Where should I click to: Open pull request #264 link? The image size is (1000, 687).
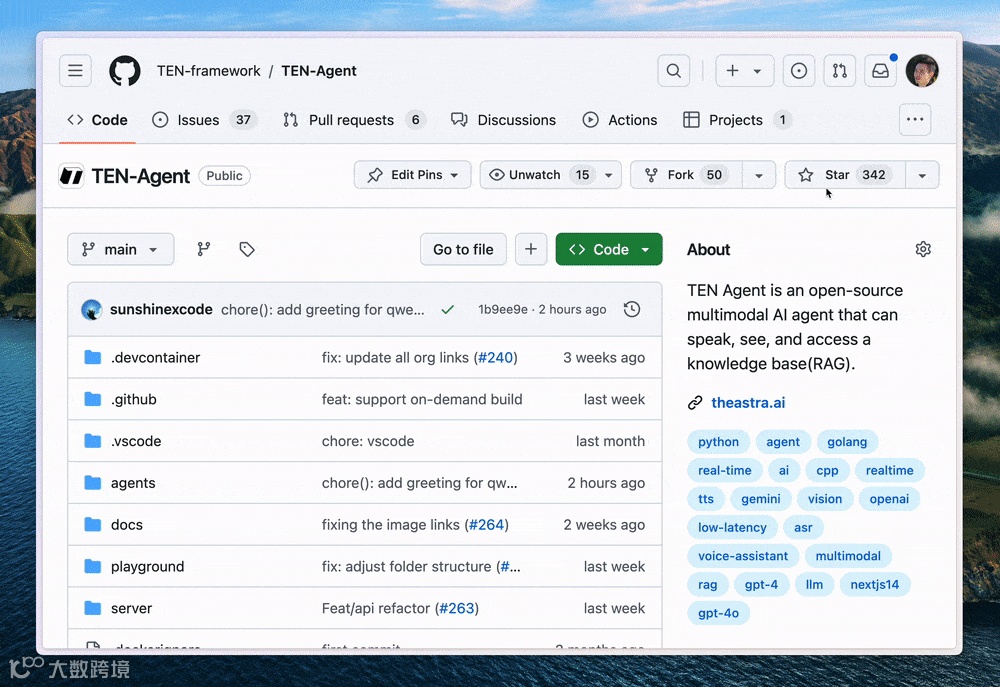(487, 524)
